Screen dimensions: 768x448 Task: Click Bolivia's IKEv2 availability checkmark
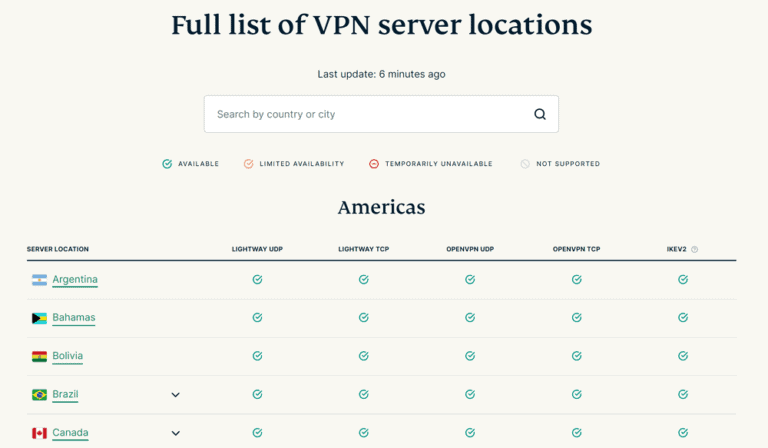pos(683,356)
